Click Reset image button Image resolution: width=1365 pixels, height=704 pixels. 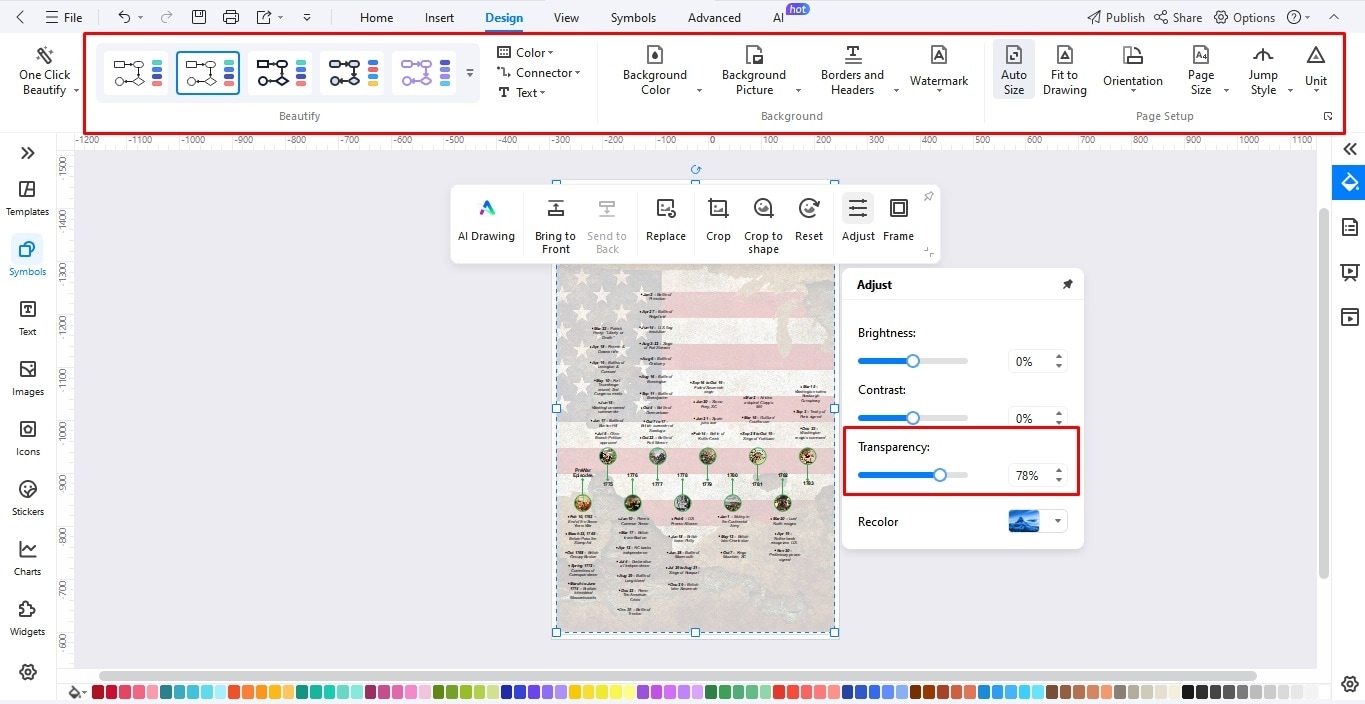click(809, 220)
